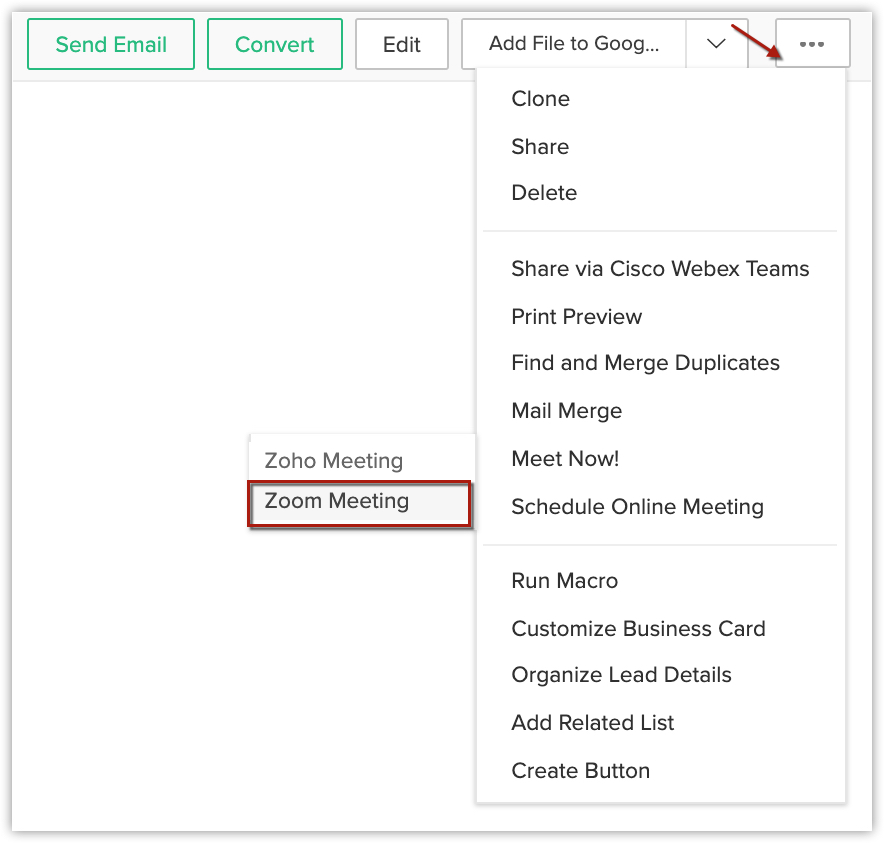
Task: Select Find and Merge Duplicates
Action: (x=645, y=363)
